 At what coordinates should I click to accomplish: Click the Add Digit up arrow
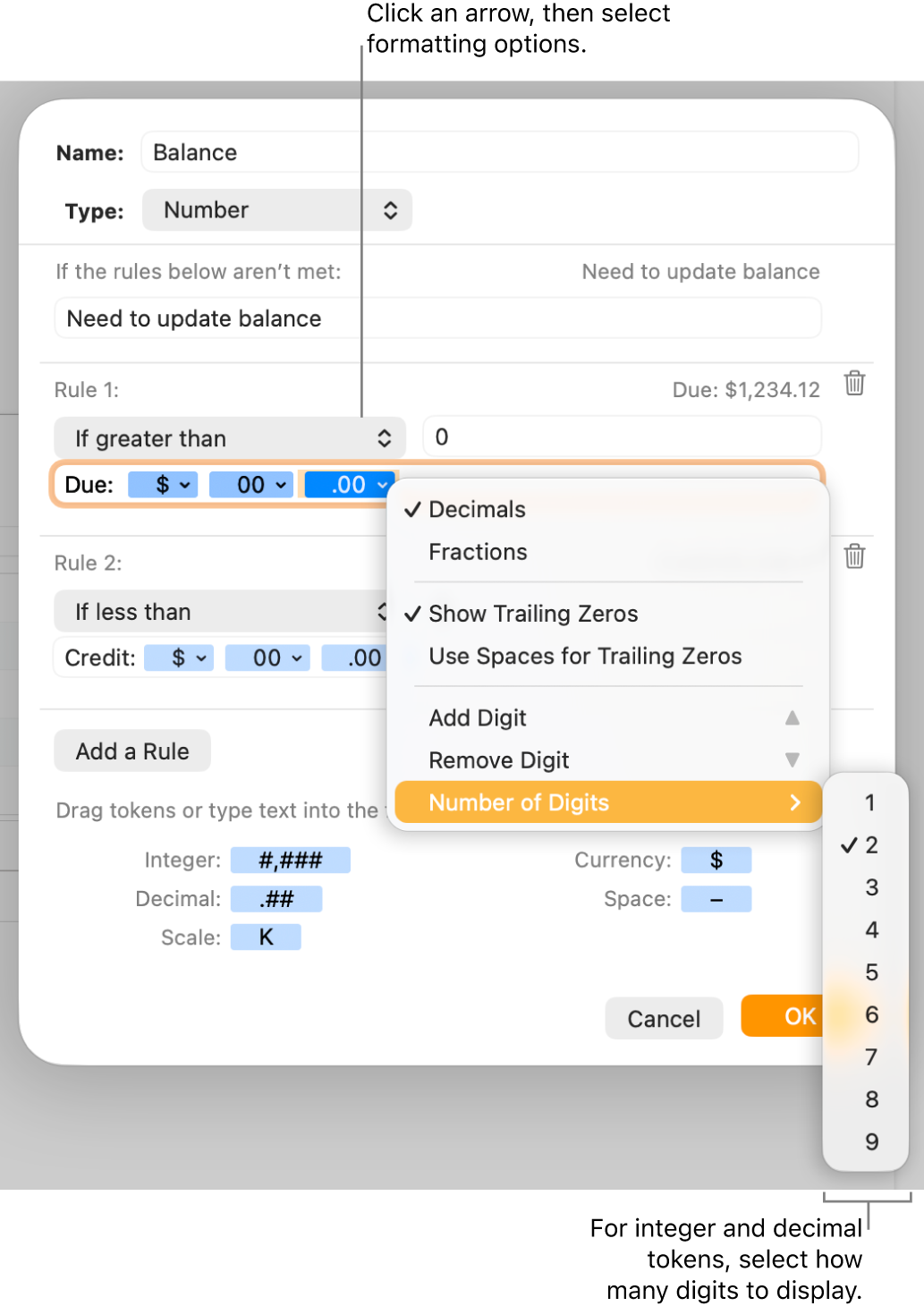click(x=793, y=717)
